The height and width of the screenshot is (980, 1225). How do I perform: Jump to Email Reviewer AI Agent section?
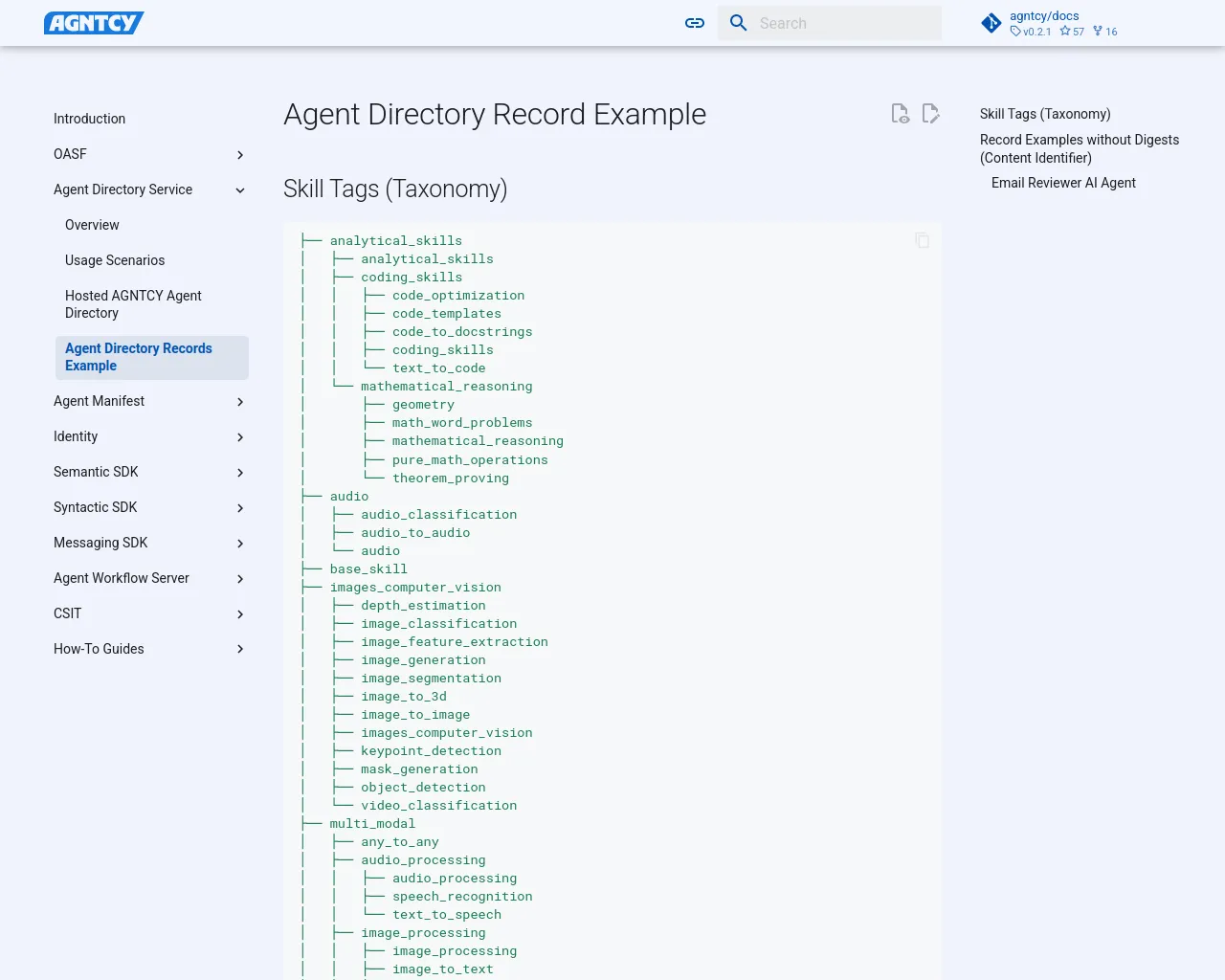click(1063, 183)
